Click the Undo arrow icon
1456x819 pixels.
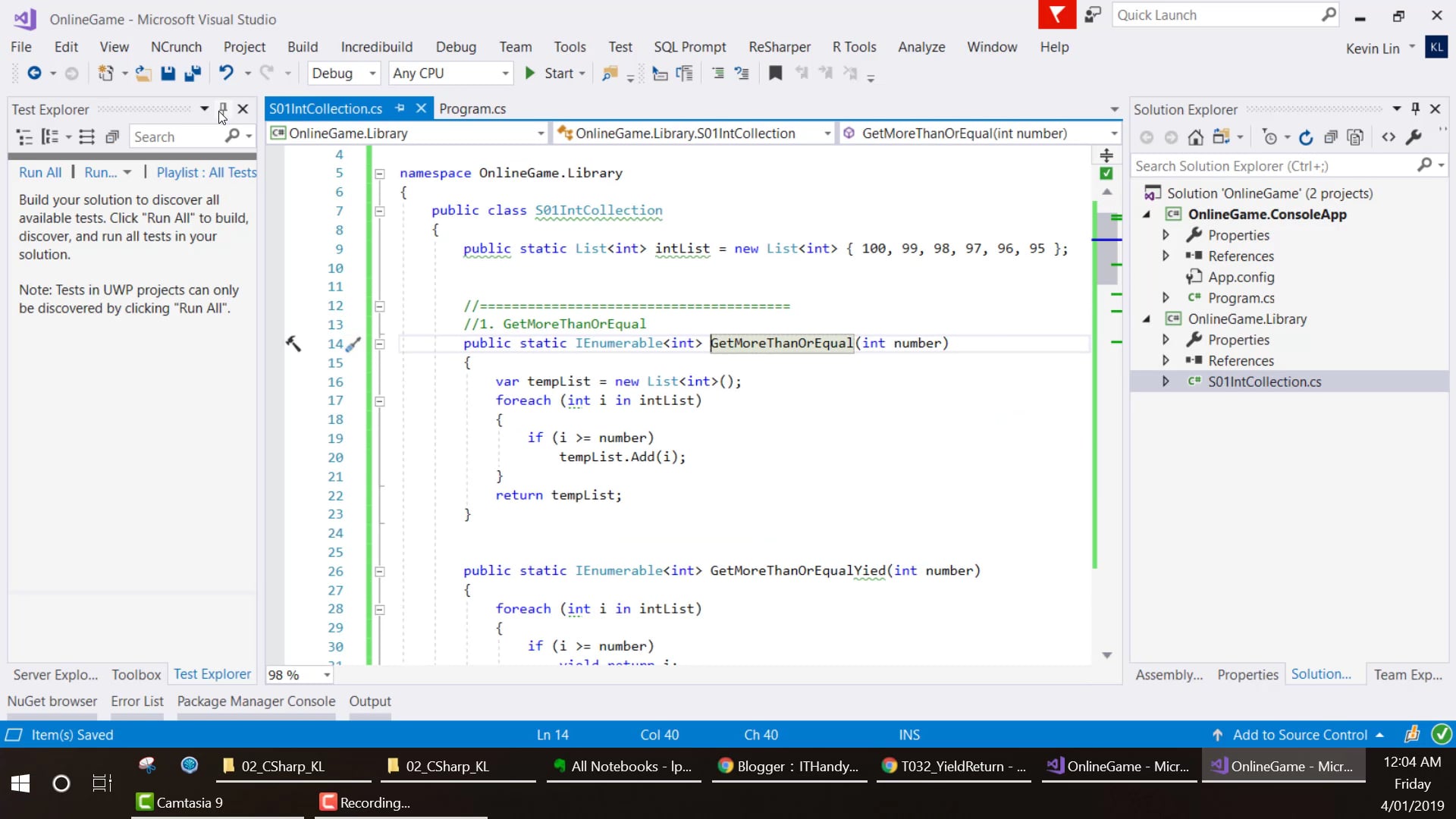point(226,73)
